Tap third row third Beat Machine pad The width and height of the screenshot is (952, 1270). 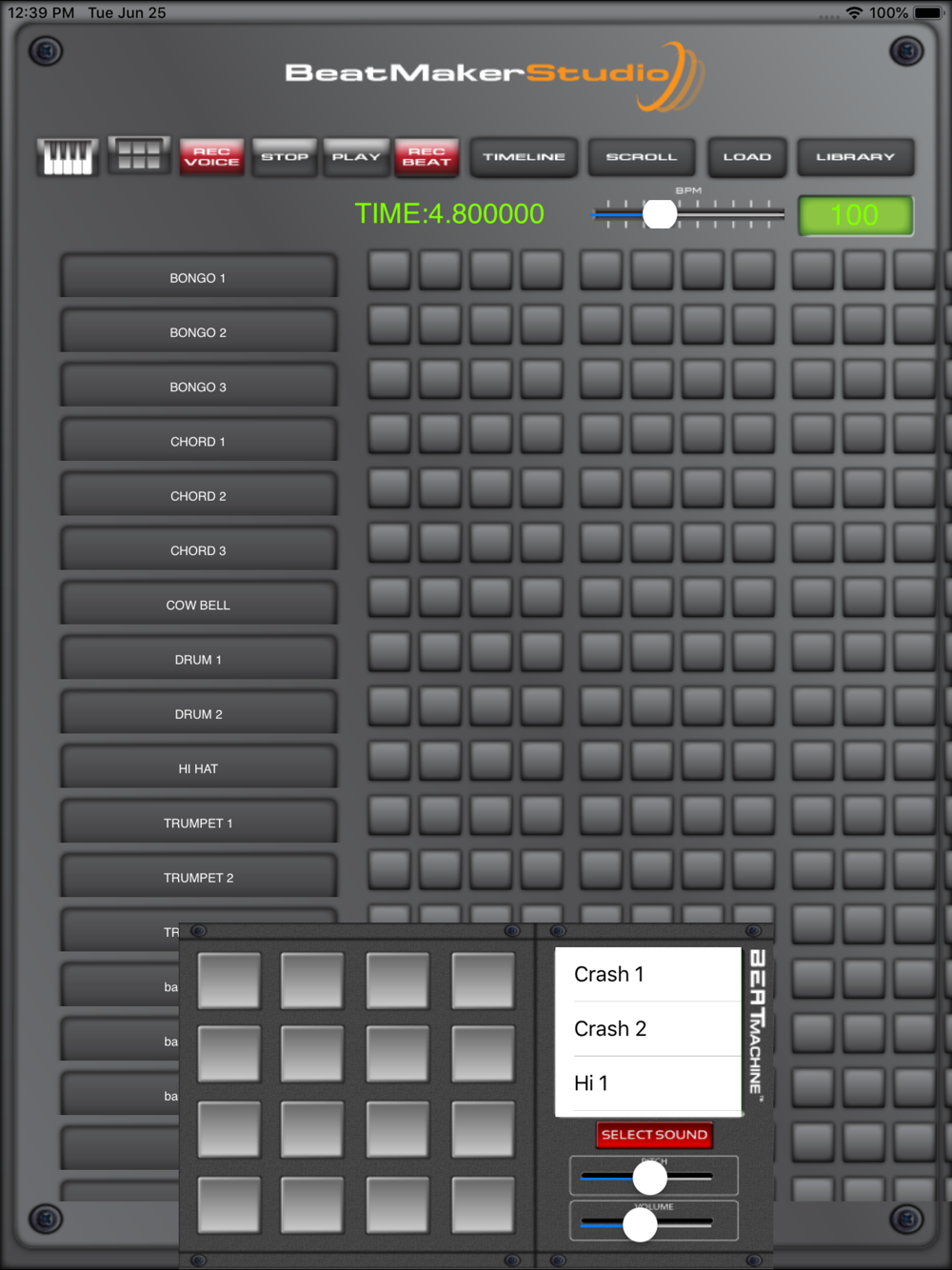click(397, 1129)
